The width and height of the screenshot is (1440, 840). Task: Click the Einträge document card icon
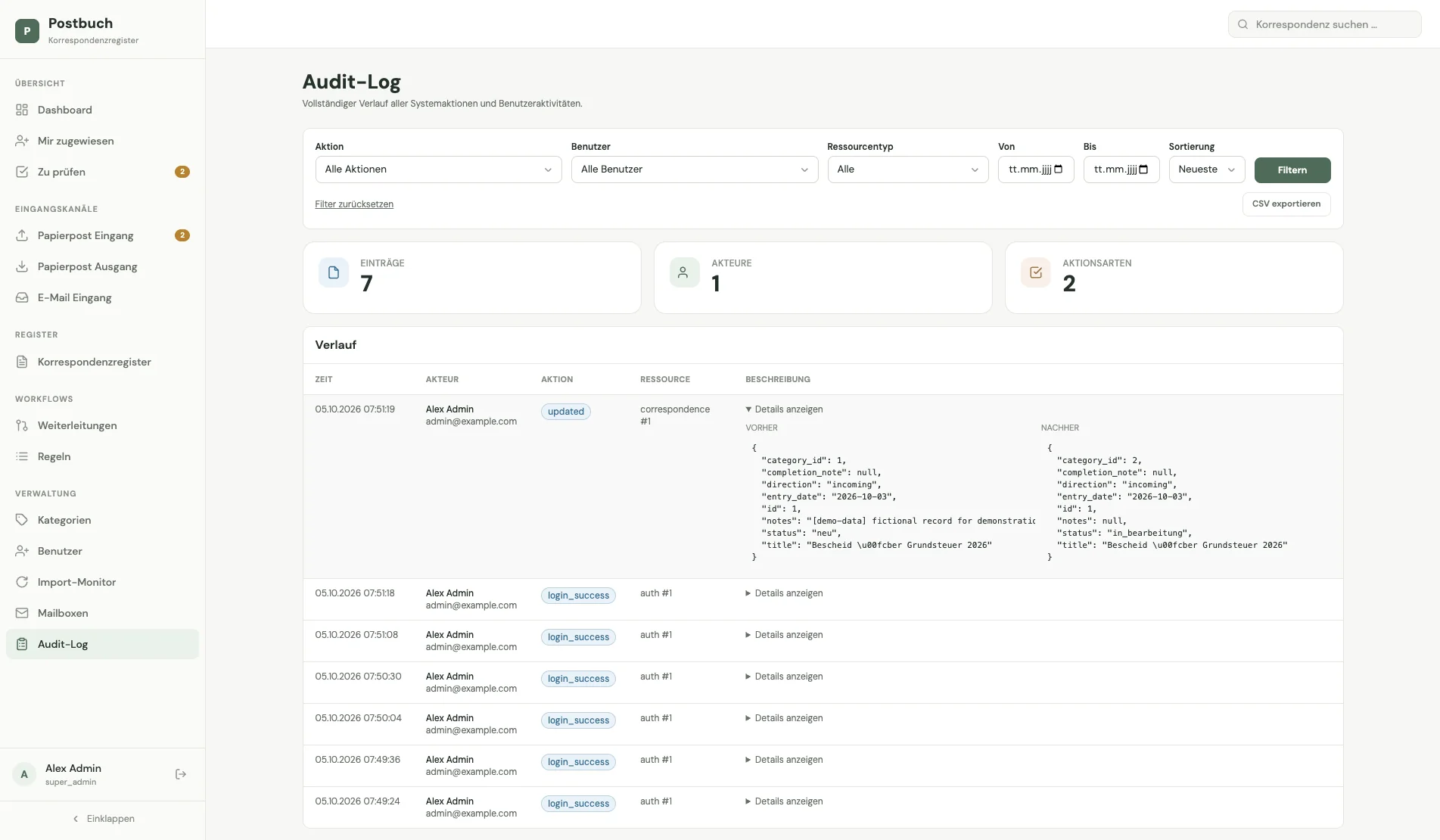coord(334,272)
